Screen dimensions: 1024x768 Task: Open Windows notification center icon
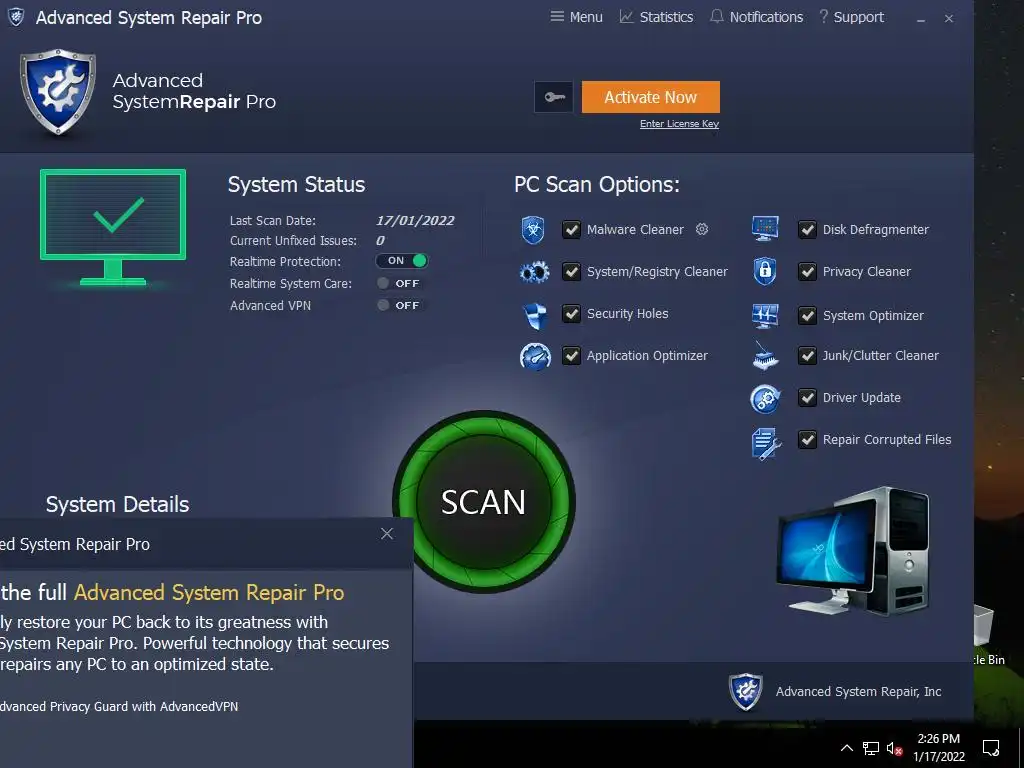[x=991, y=748]
